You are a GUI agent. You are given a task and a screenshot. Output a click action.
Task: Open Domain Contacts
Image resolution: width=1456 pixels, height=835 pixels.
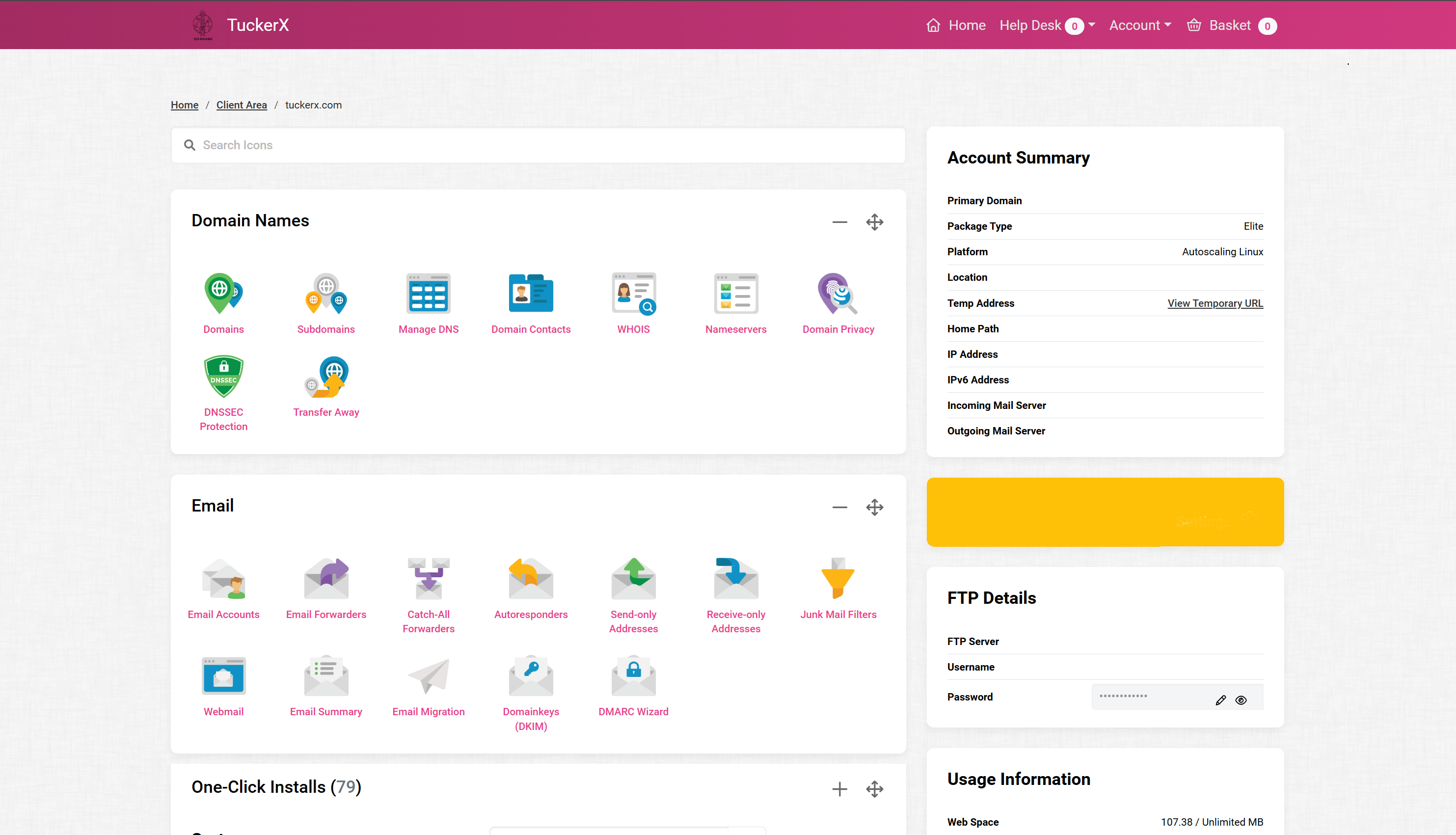pyautogui.click(x=531, y=303)
